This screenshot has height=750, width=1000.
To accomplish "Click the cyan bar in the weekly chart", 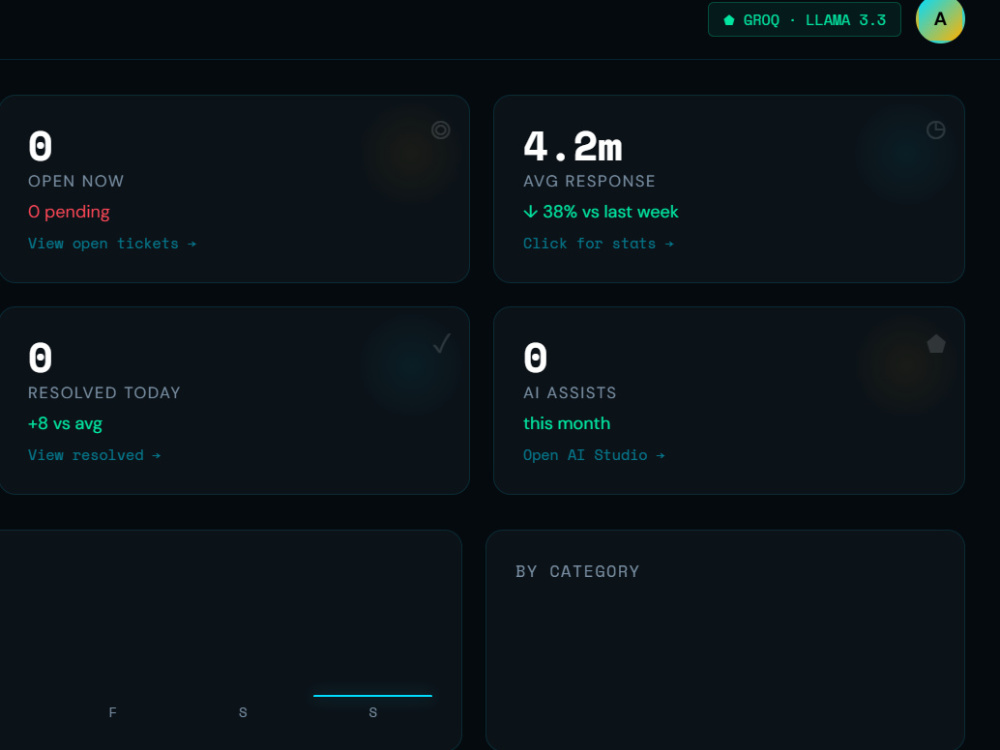I will tap(373, 696).
